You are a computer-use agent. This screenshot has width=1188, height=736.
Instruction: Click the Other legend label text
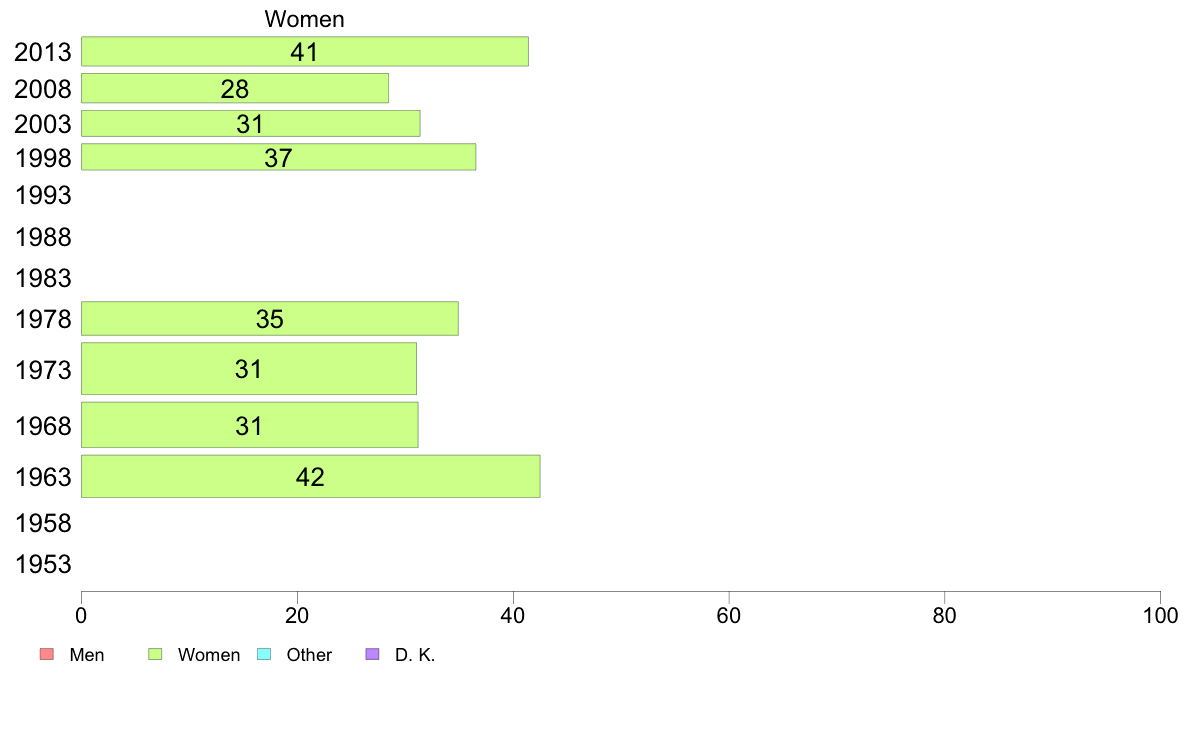309,655
